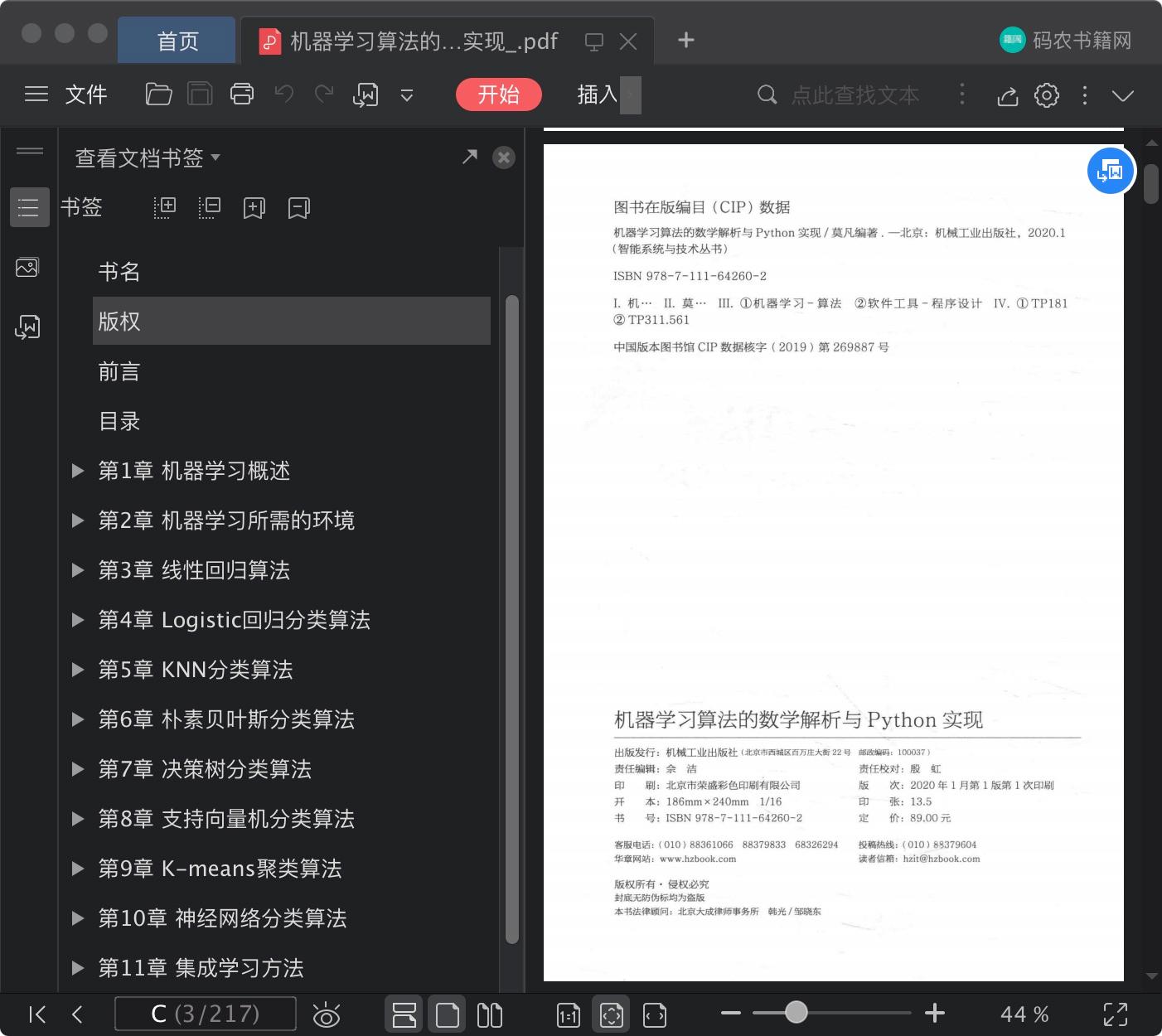Click the sidebar convert document icon
Image resolution: width=1162 pixels, height=1036 pixels.
pos(27,327)
